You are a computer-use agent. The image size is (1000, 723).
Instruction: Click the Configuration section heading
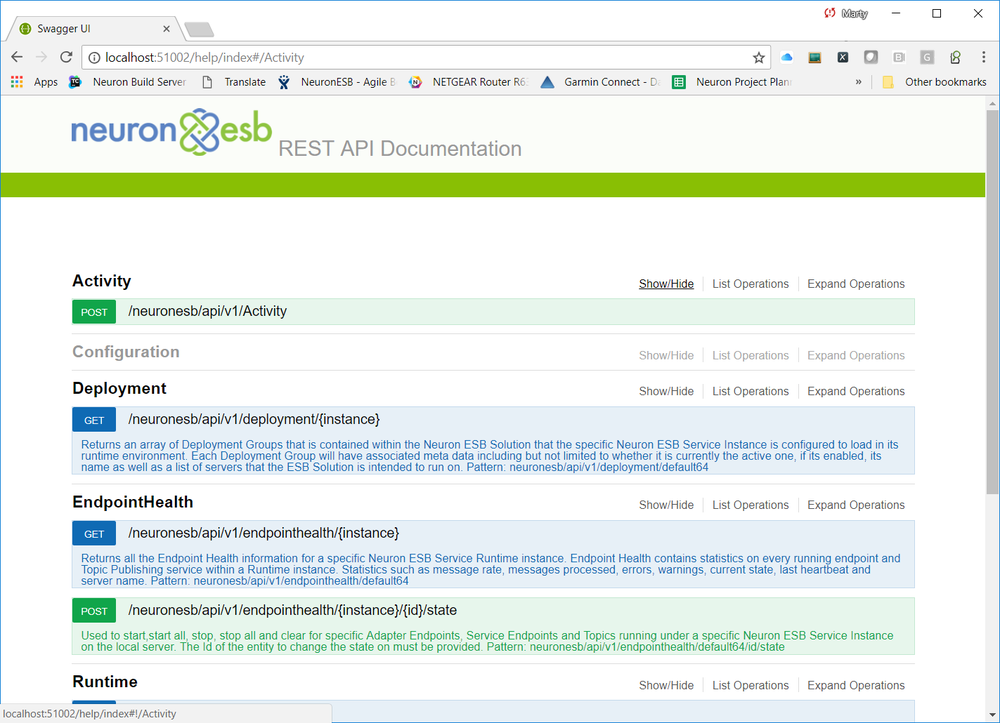coord(126,353)
